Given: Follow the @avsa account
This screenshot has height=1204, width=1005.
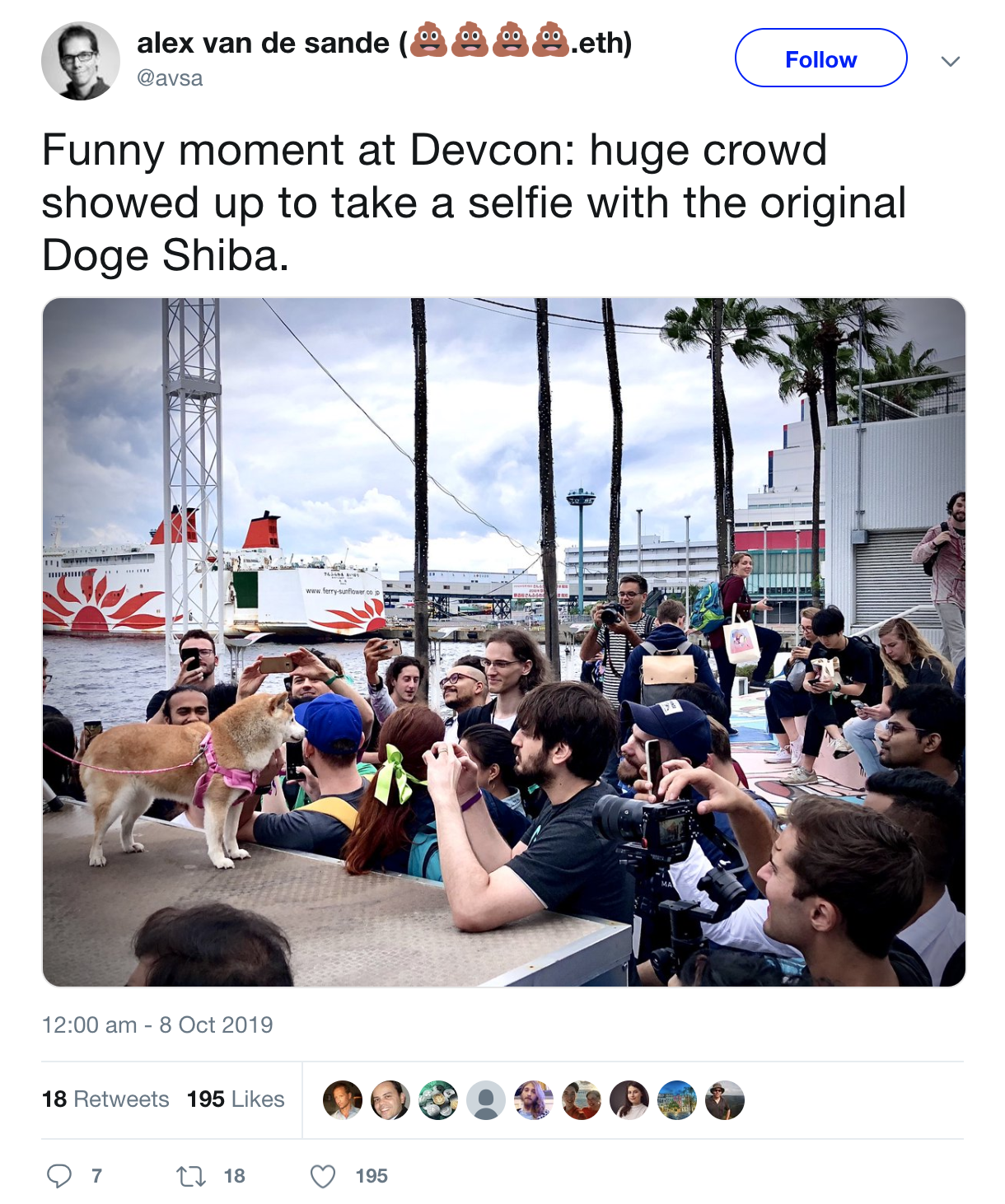Looking at the screenshot, I should [x=821, y=58].
